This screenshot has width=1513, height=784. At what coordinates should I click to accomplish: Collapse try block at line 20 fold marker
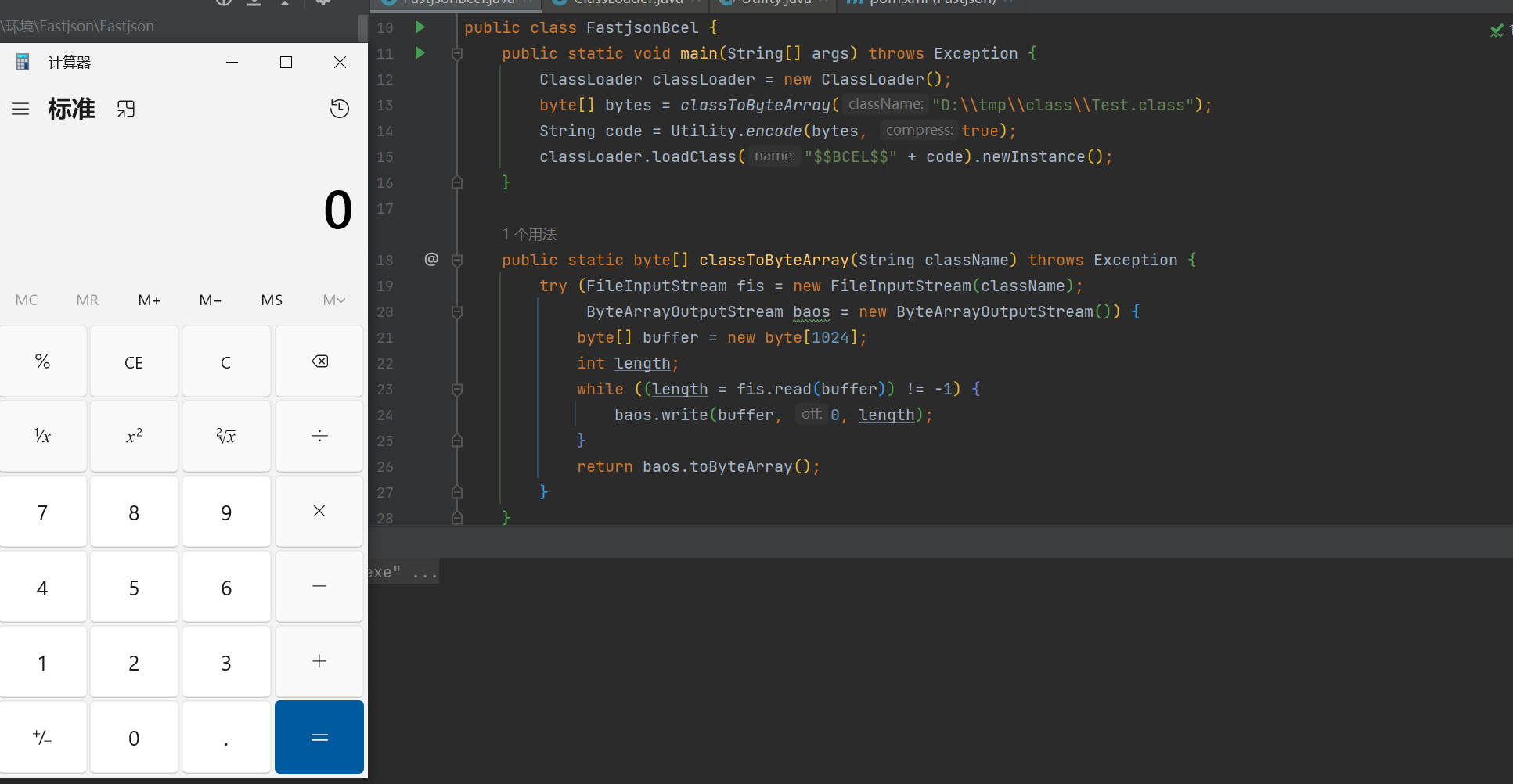[x=457, y=312]
